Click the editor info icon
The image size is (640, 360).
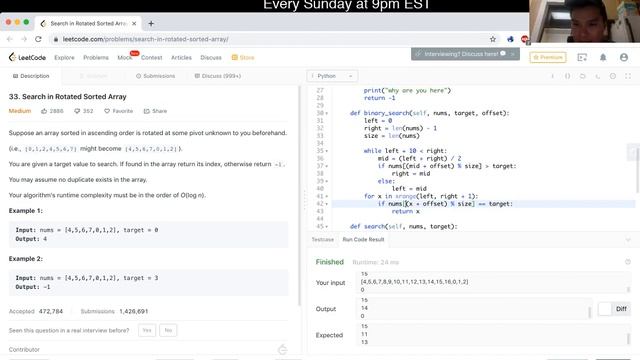point(552,76)
